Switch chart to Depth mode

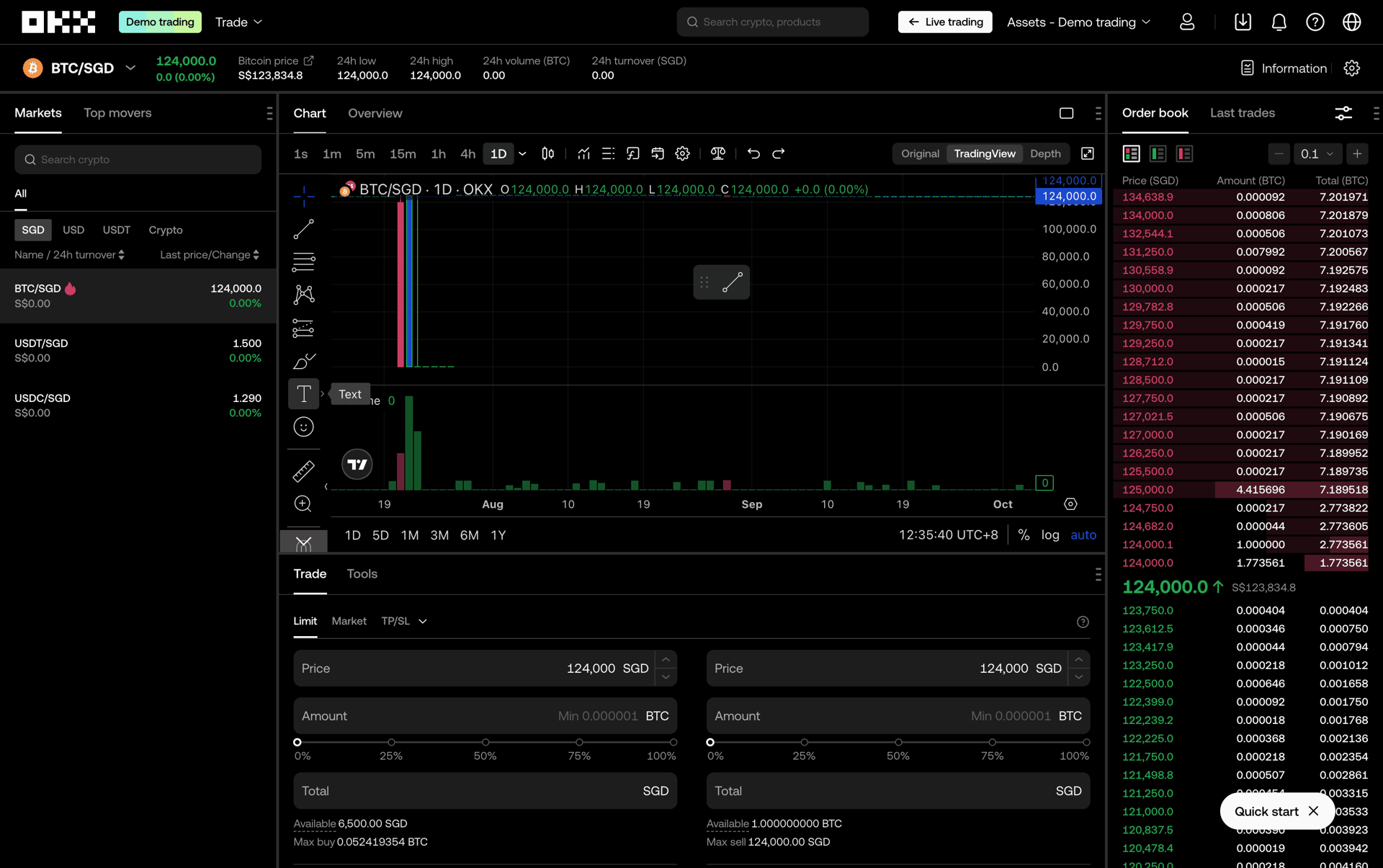click(x=1045, y=153)
